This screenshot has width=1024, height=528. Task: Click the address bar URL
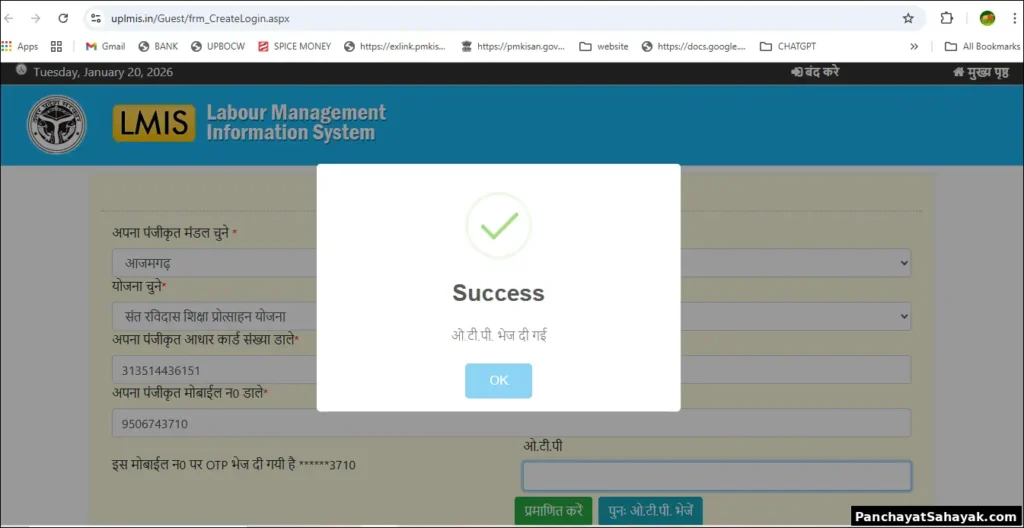coord(200,18)
